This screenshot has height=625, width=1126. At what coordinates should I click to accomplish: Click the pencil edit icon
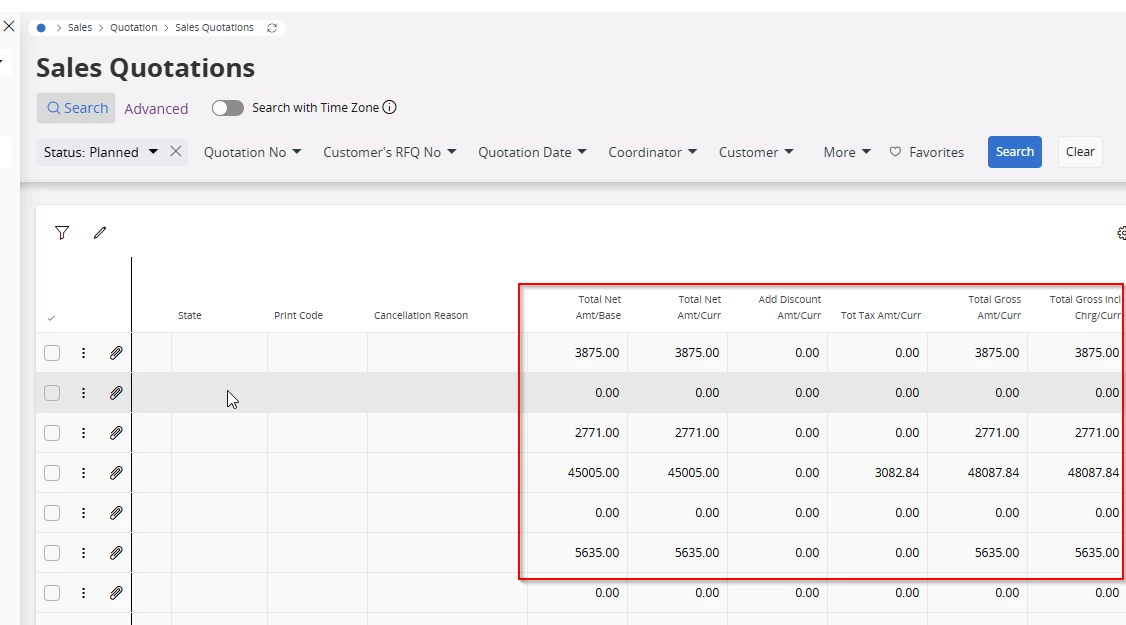(x=100, y=233)
